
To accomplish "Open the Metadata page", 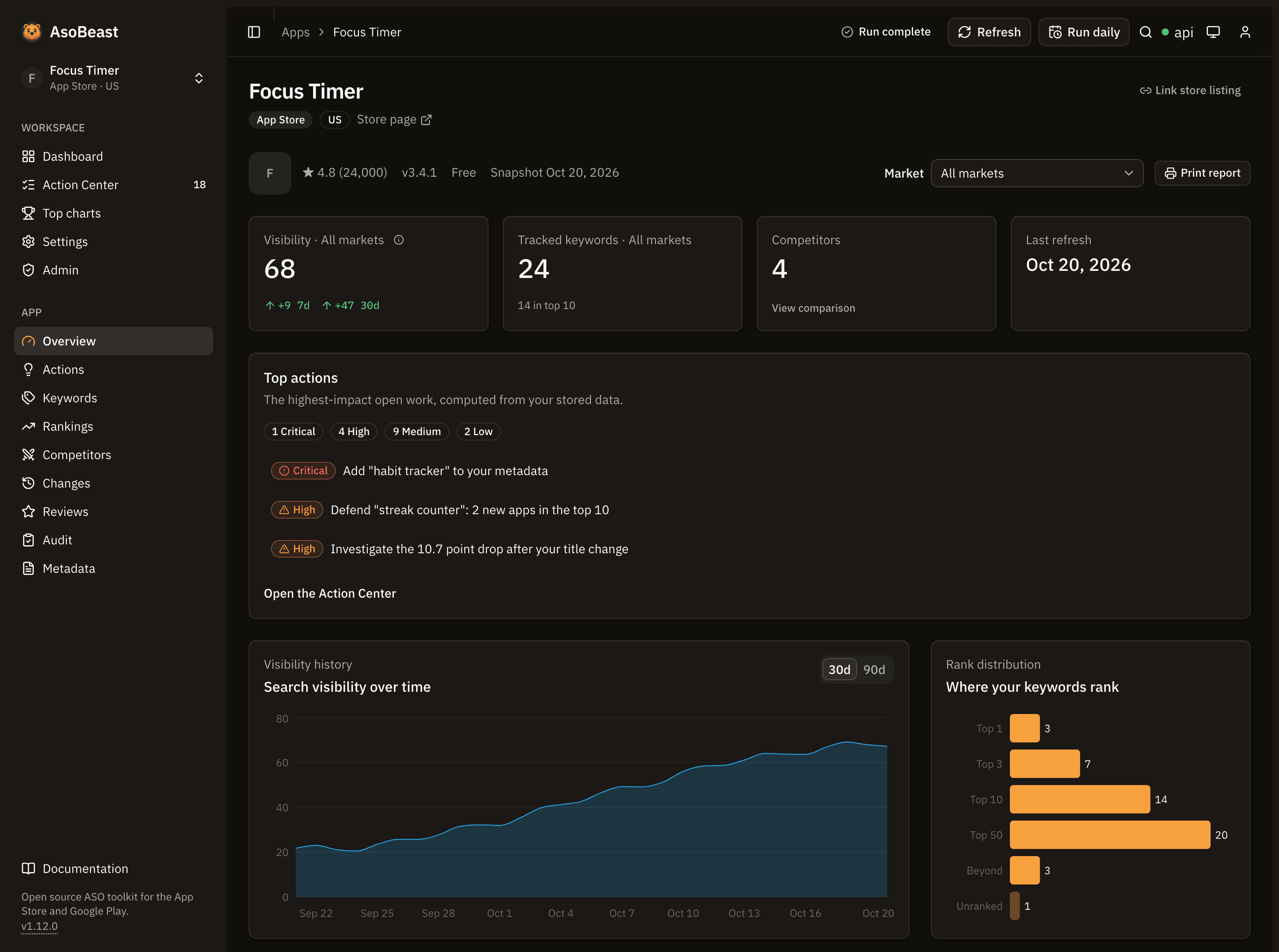I will tap(114, 568).
